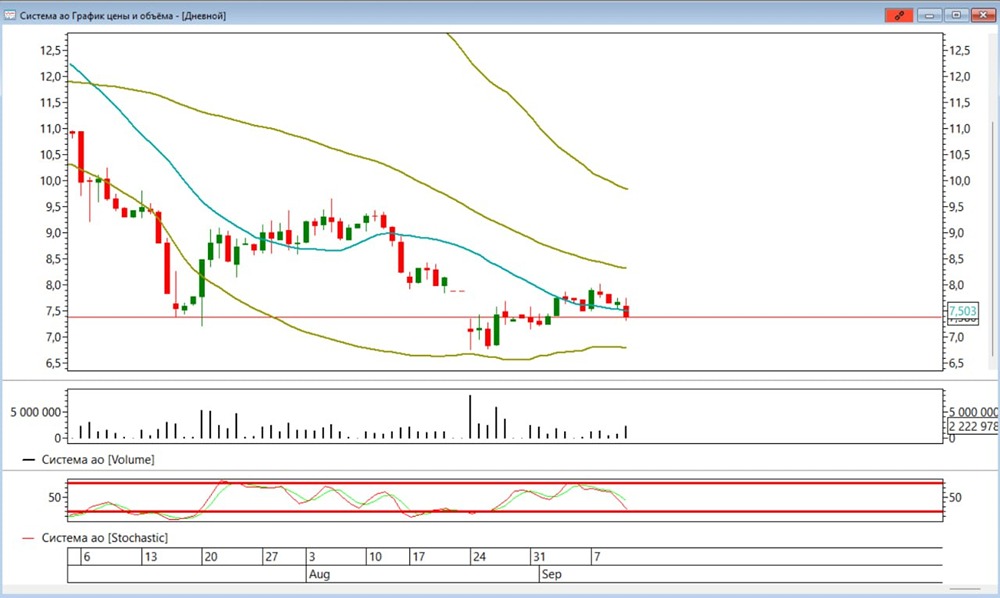Click the 'Система ао [Stochastic]' legend
The width and height of the screenshot is (1000, 598).
[105, 538]
